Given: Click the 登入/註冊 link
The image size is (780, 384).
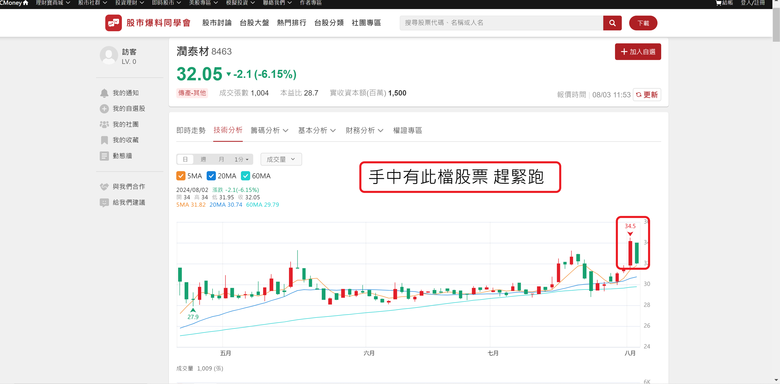Looking at the screenshot, I should [x=753, y=3].
